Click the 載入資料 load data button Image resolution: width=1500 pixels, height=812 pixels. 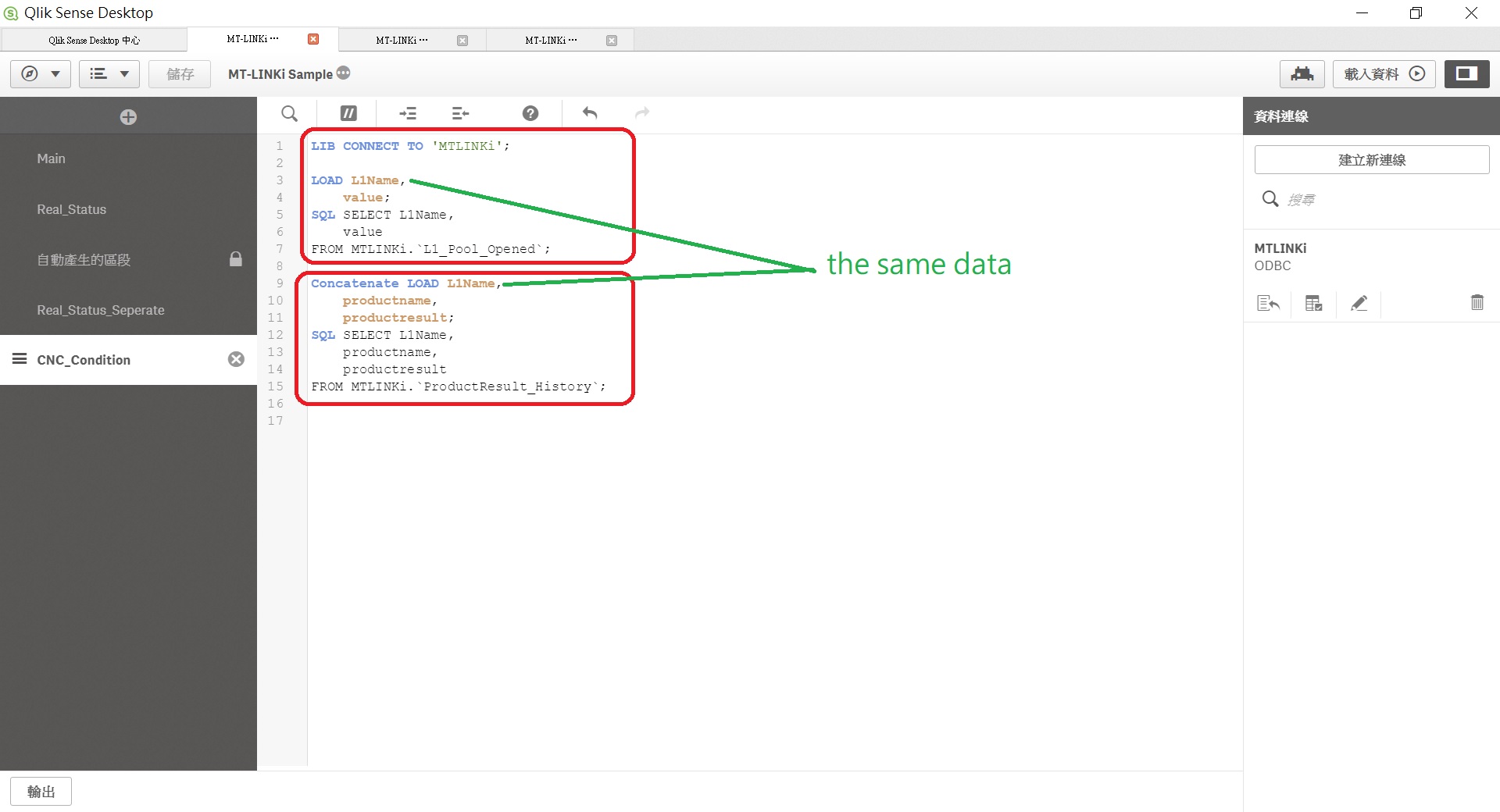pyautogui.click(x=1384, y=74)
